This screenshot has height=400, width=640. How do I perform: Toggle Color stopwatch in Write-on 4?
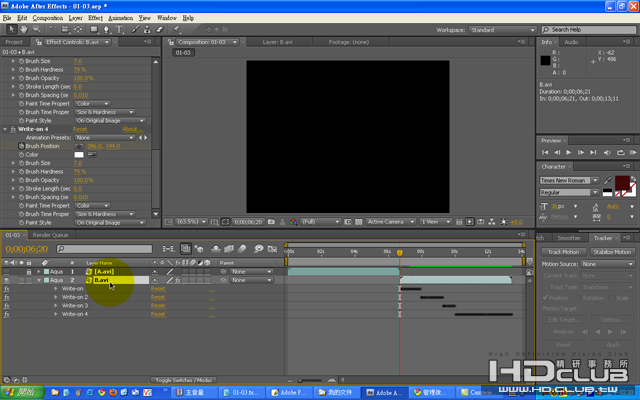coord(21,155)
